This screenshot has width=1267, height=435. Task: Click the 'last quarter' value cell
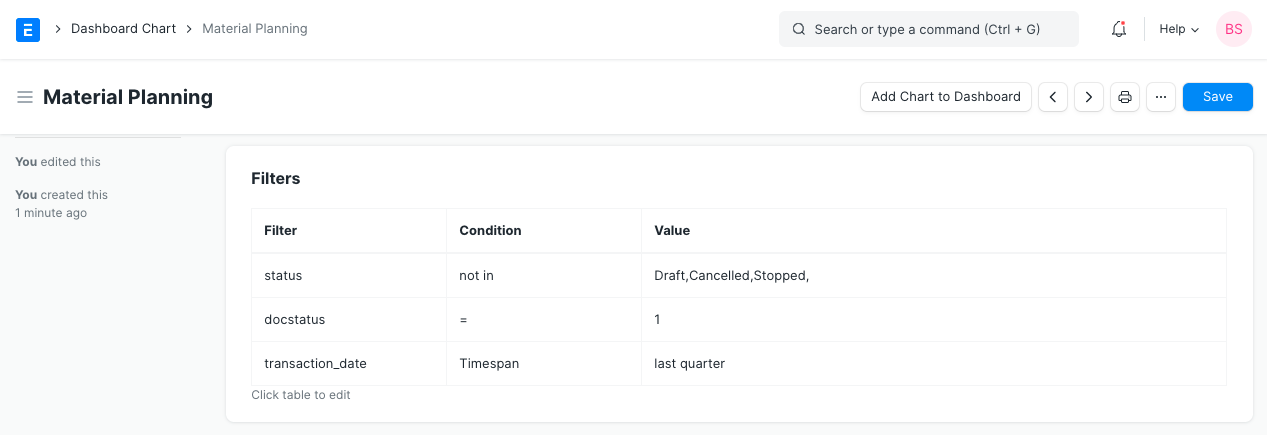point(690,364)
